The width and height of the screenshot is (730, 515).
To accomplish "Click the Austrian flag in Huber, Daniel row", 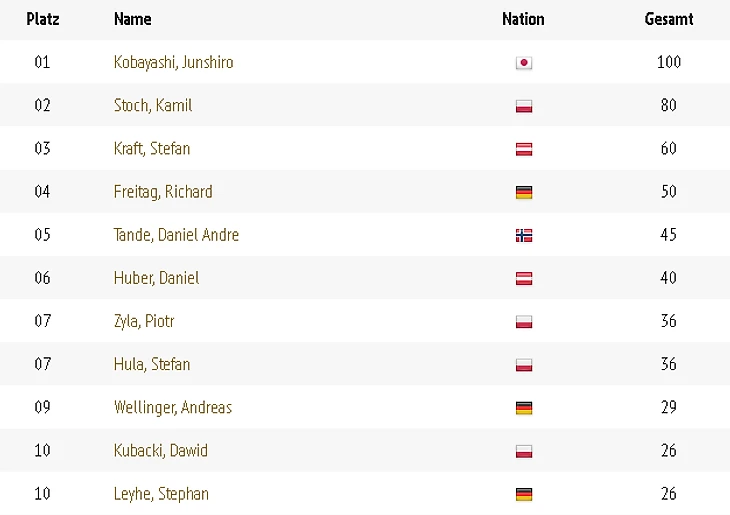I will (x=524, y=279).
